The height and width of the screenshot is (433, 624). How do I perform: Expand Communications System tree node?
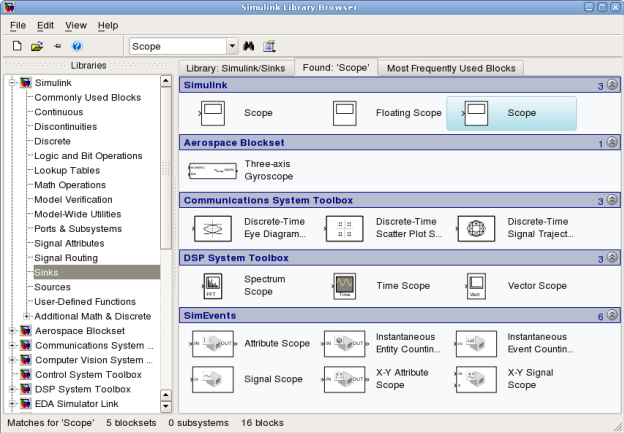12,345
